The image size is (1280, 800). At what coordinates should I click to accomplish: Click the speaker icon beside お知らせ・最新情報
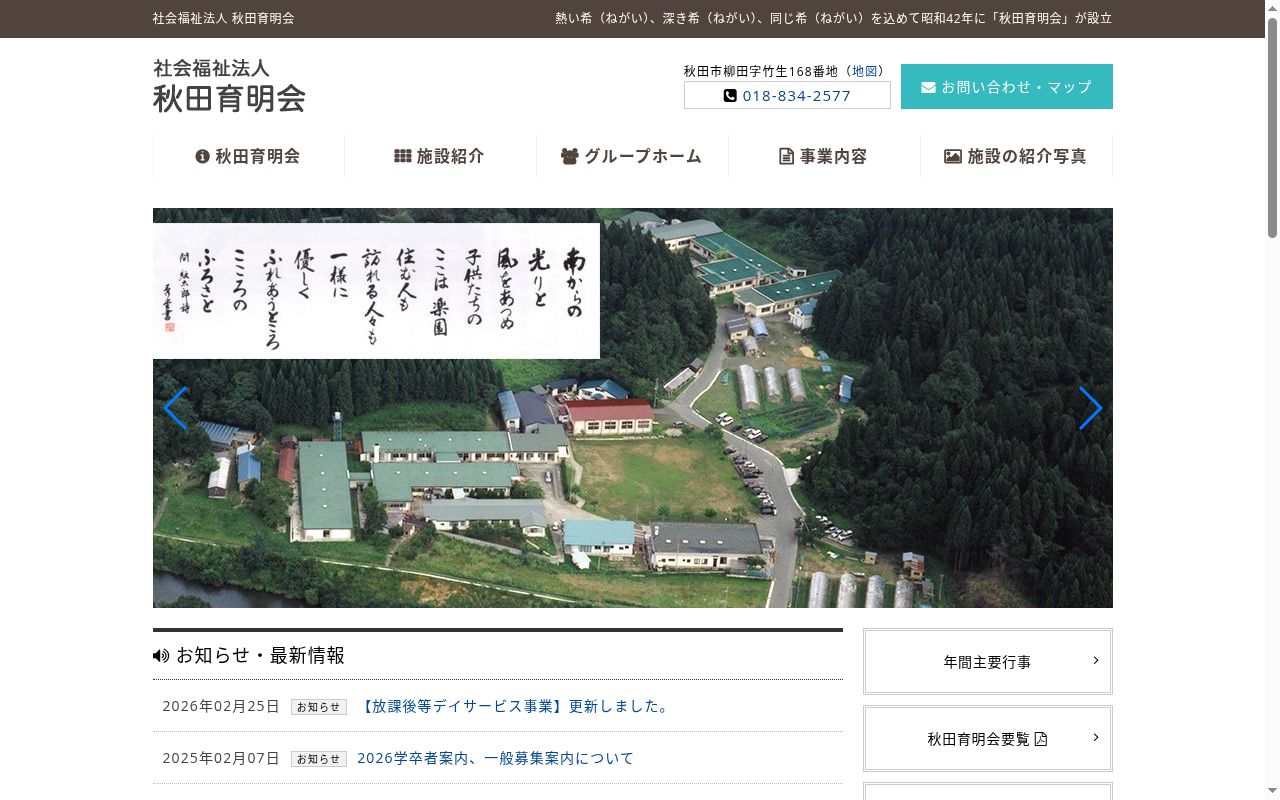tap(161, 656)
